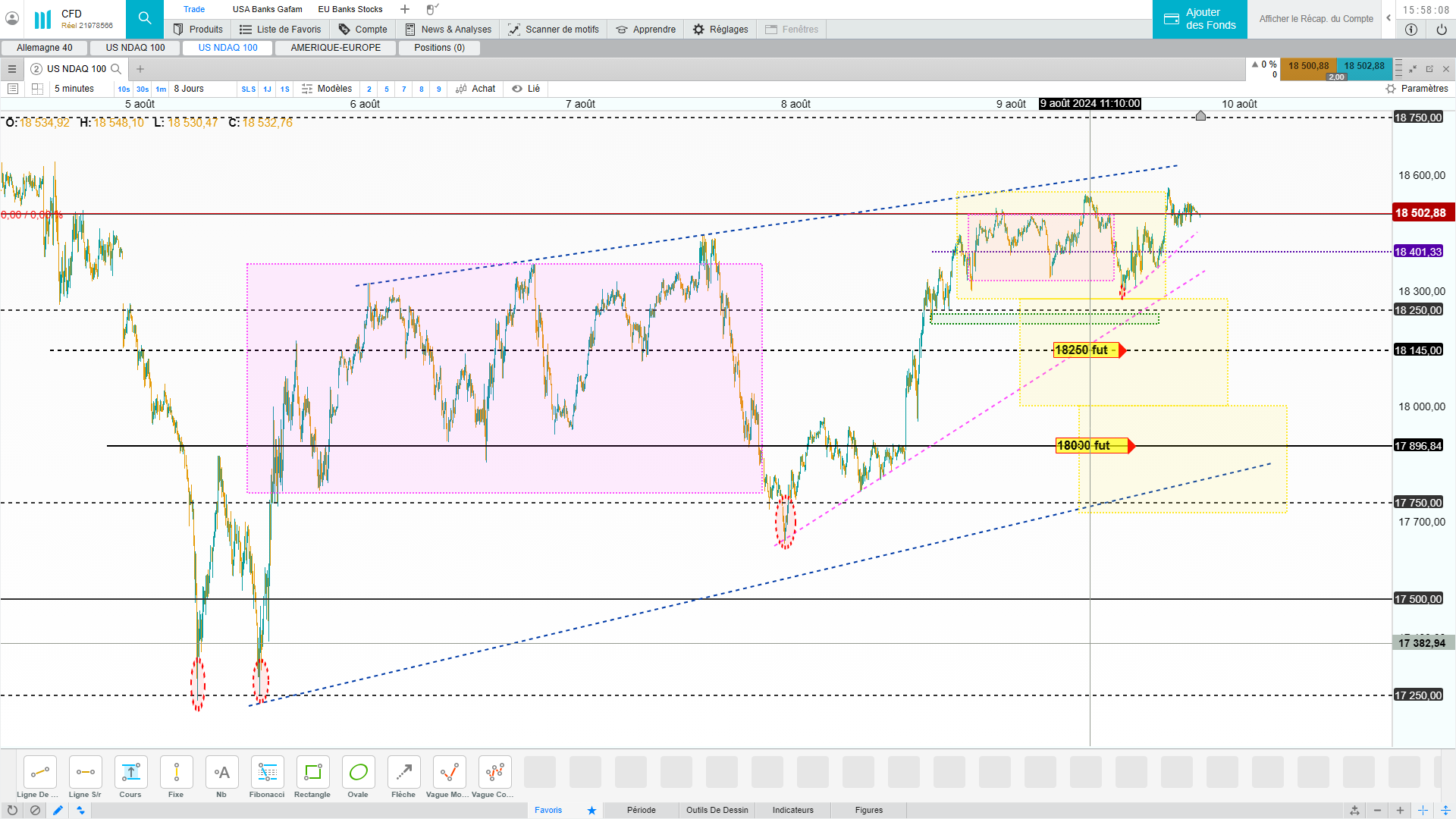Open the search magnifier in top bar
The height and width of the screenshot is (819, 1456).
tap(144, 19)
